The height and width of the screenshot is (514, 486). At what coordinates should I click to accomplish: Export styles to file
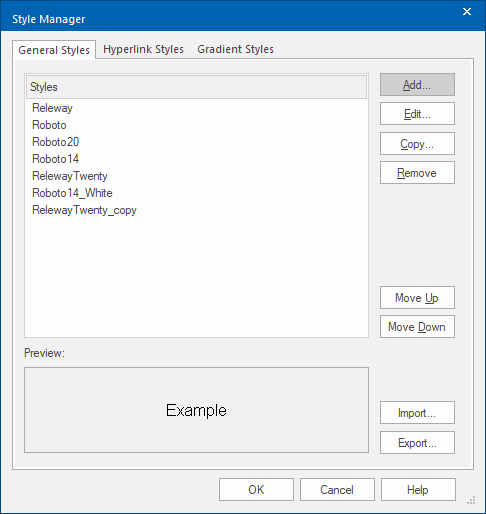417,443
